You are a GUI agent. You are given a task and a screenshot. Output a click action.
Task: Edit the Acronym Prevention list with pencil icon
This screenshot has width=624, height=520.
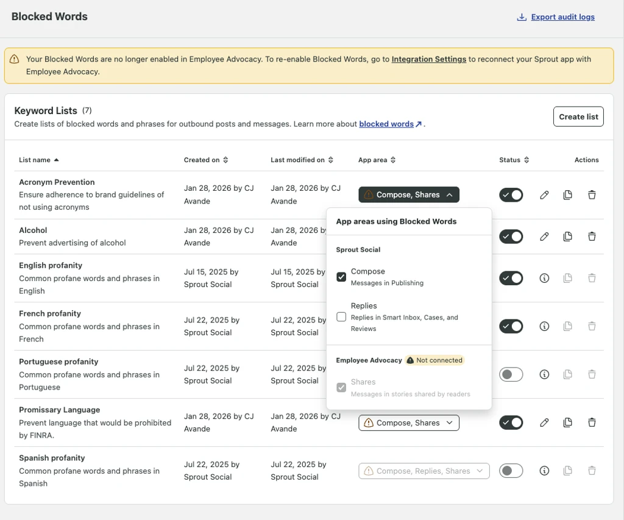(x=544, y=195)
